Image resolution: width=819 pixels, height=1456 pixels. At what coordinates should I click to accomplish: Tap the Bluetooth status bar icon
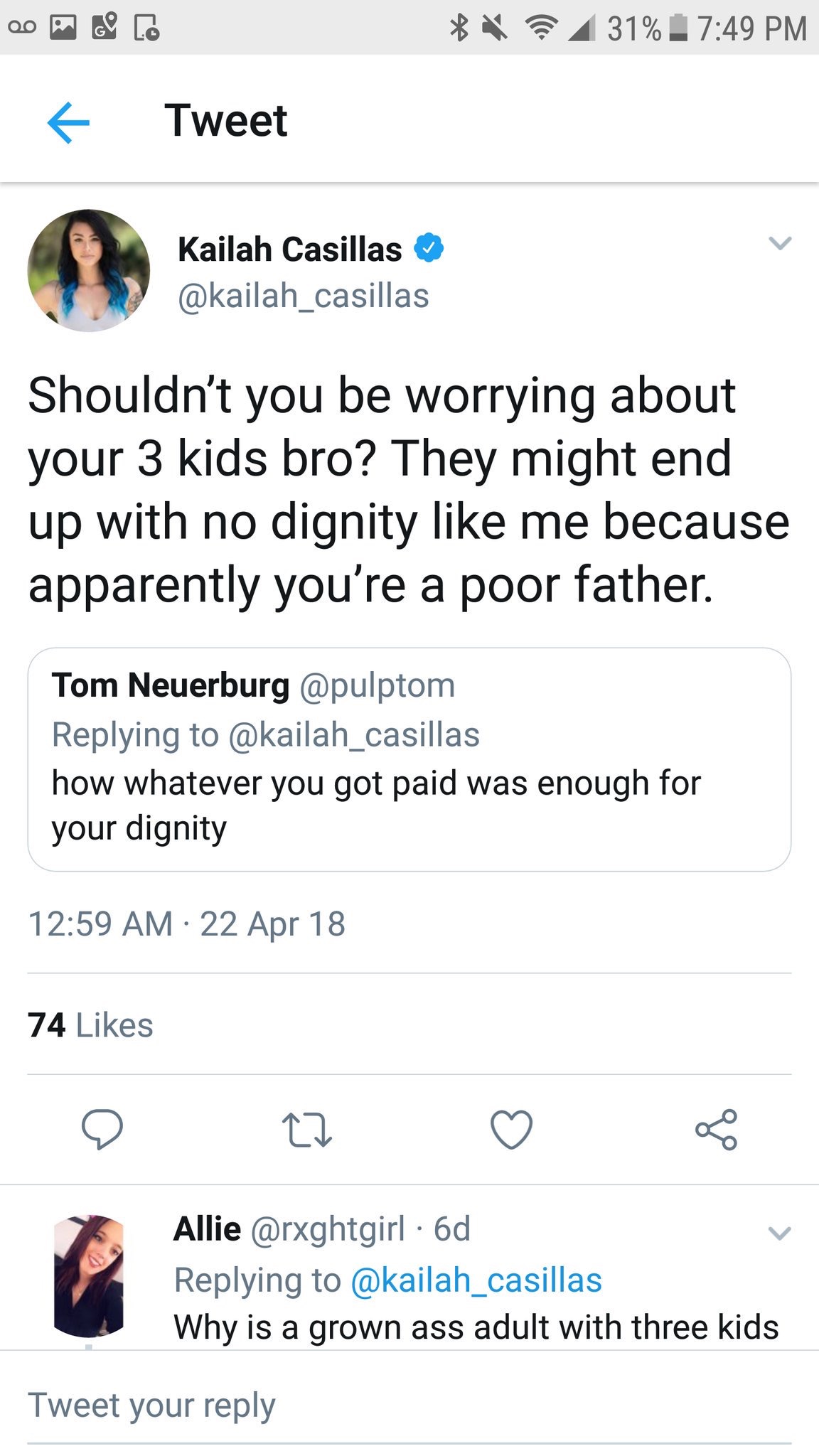[x=460, y=28]
